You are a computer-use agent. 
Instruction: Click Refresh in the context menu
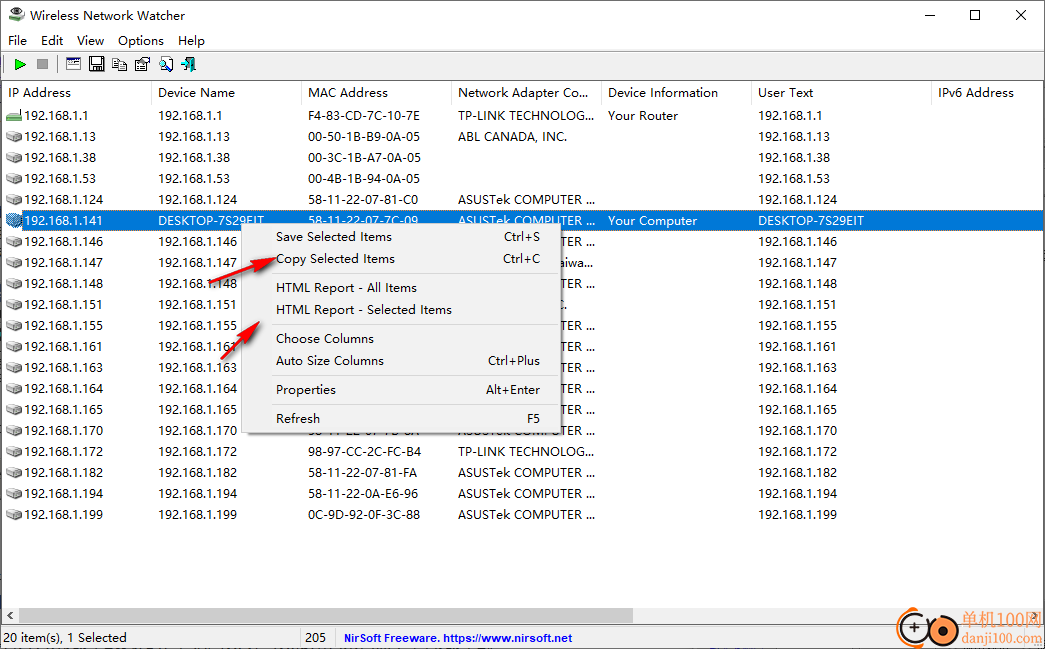coord(400,418)
